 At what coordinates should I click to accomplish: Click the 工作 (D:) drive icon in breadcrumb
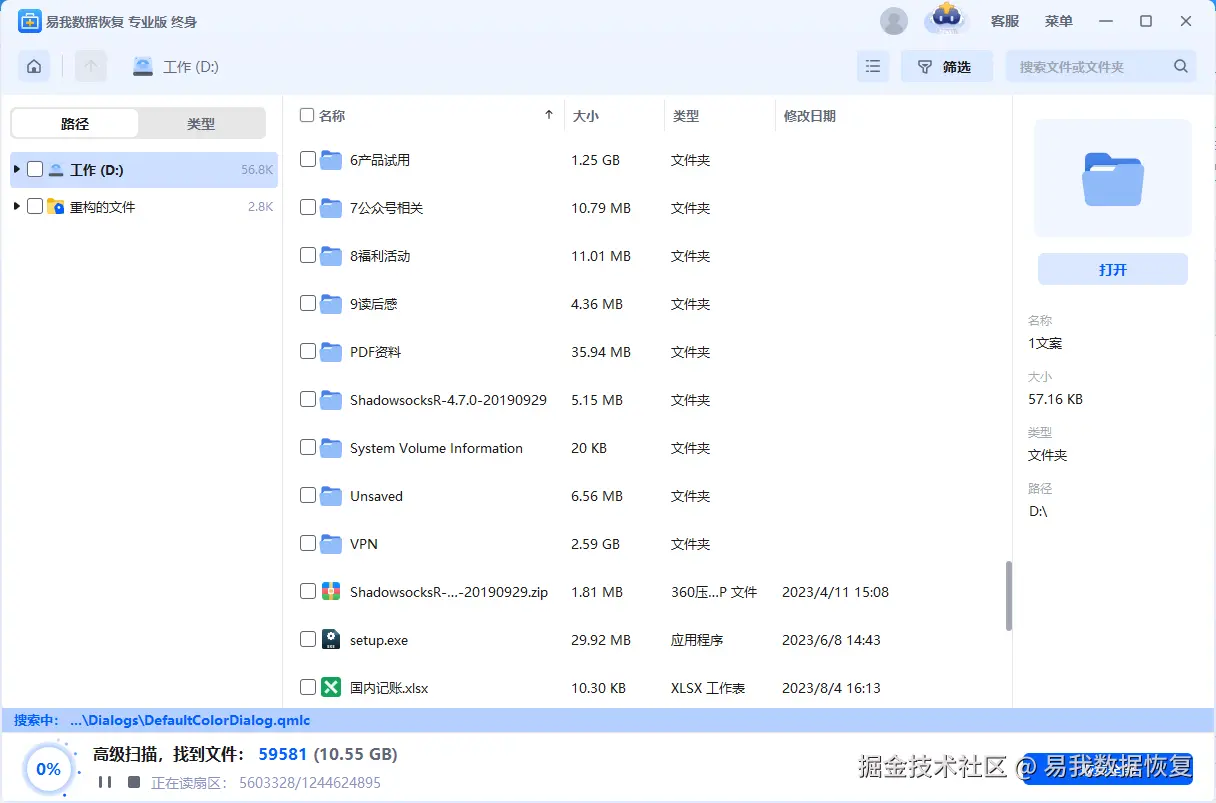[143, 67]
